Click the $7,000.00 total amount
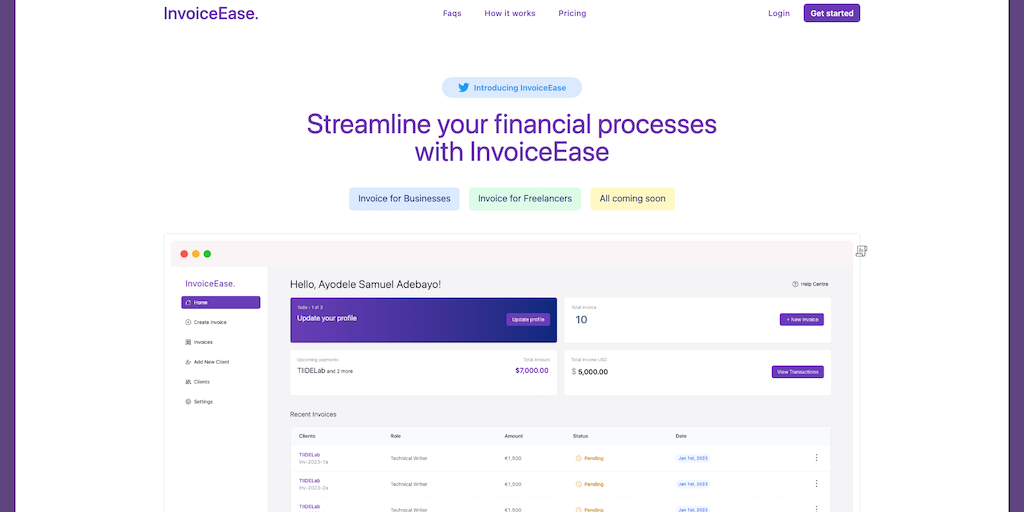Image resolution: width=1024 pixels, height=512 pixels. [x=532, y=370]
